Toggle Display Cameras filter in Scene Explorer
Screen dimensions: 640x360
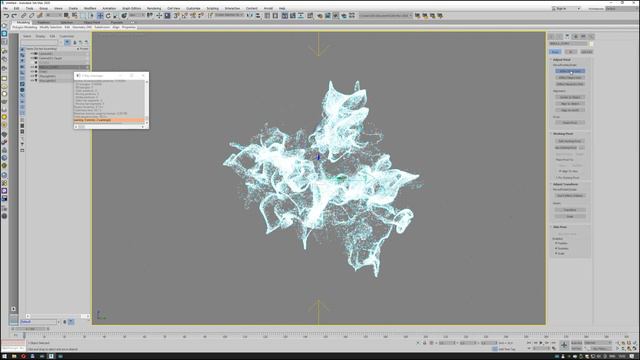22,67
